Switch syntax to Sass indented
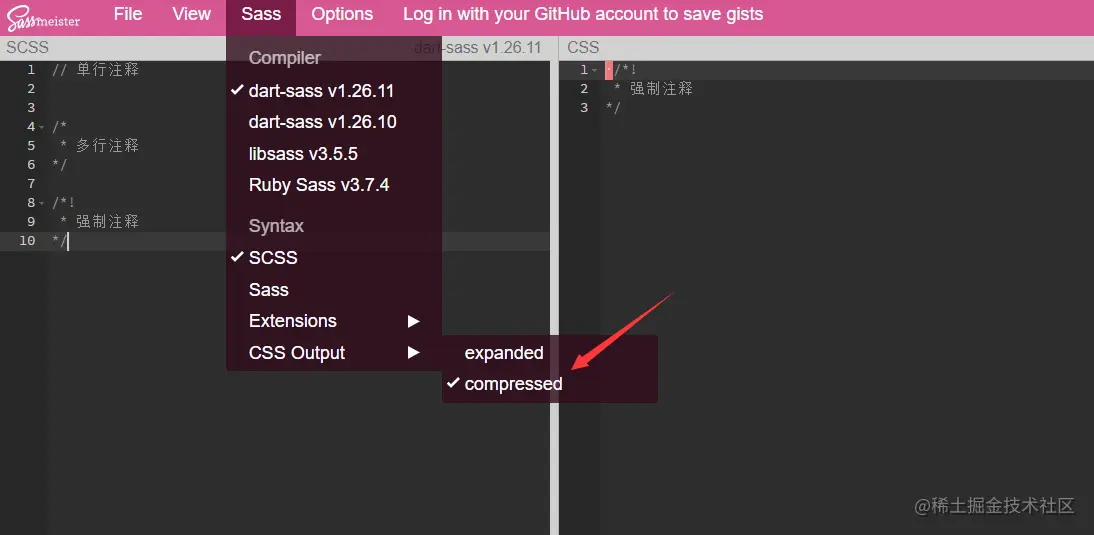The height and width of the screenshot is (535, 1094). 268,289
